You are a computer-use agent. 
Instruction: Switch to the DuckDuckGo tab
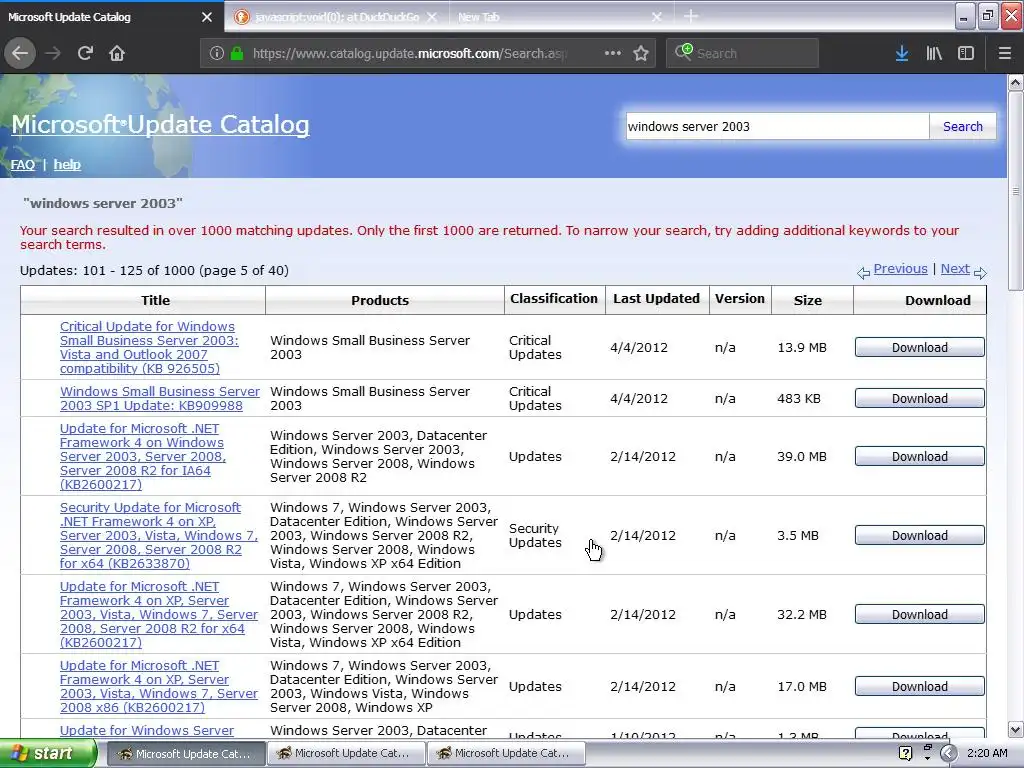336,17
